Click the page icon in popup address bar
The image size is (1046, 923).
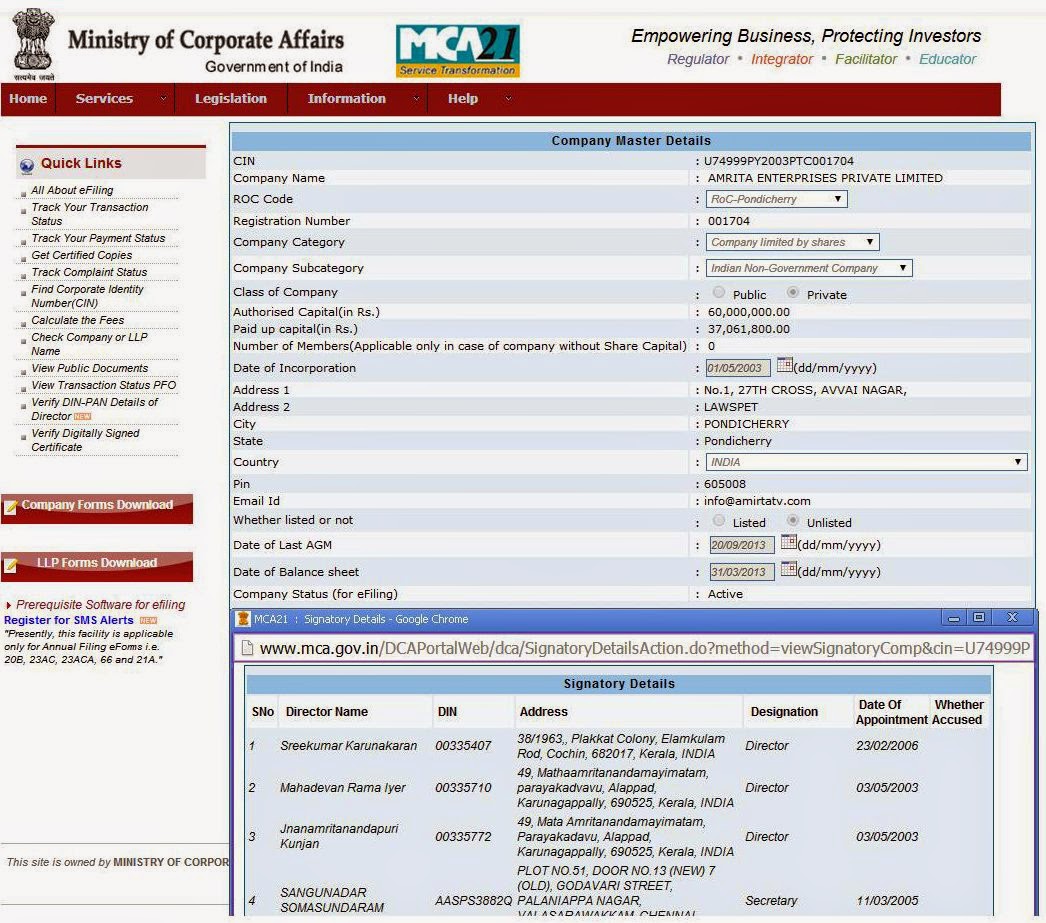coord(247,648)
